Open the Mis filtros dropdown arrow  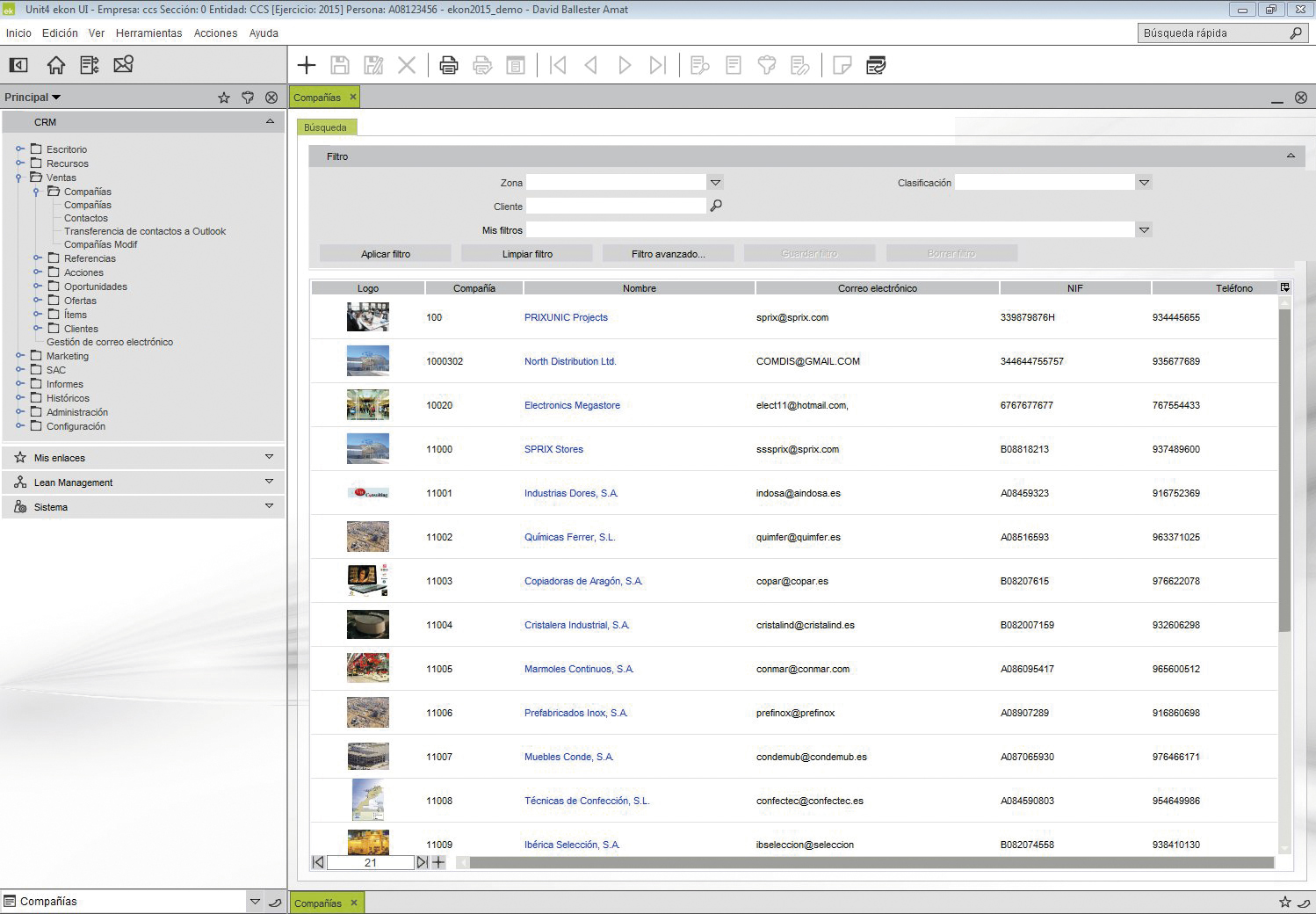(1144, 230)
